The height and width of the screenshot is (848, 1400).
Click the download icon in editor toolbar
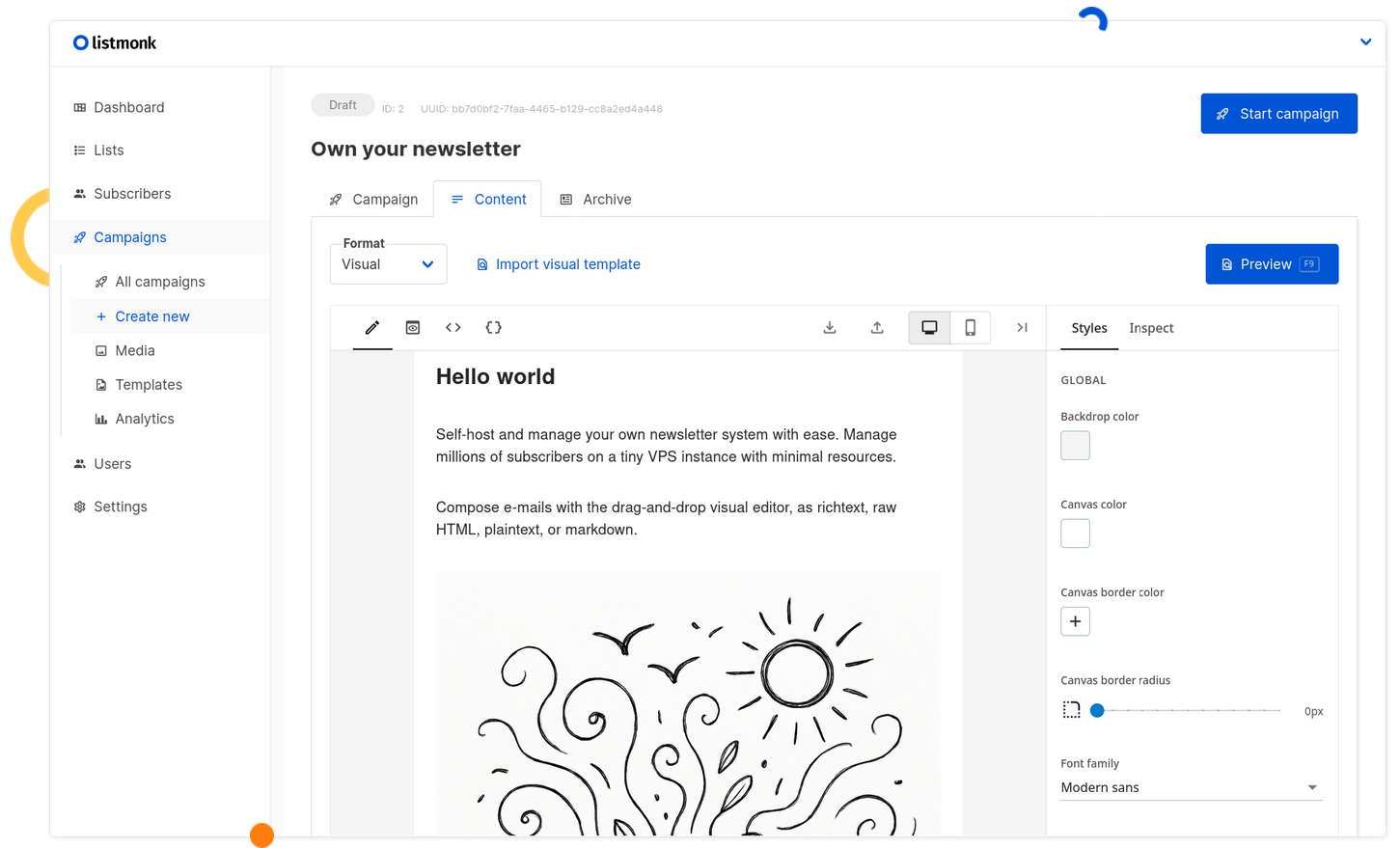(x=830, y=328)
